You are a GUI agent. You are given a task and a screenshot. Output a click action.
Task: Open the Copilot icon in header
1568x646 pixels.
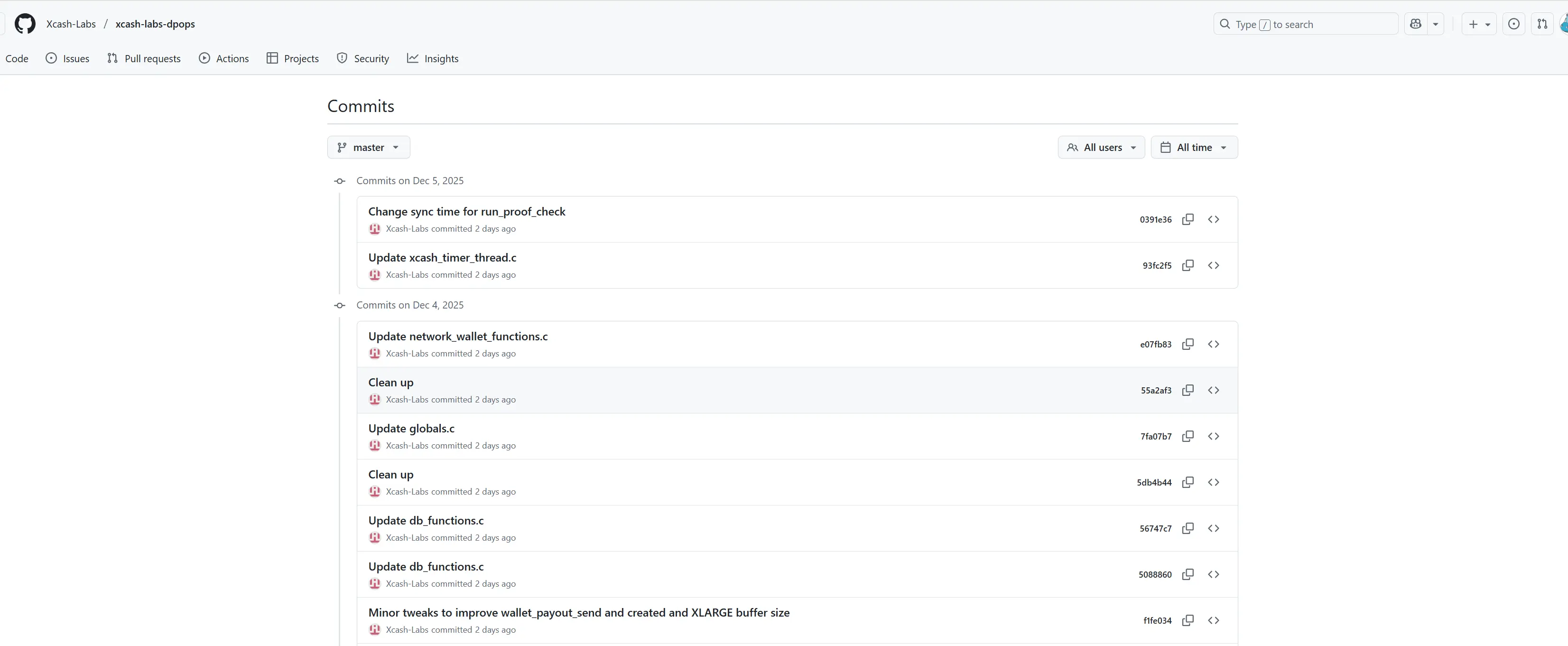tap(1416, 24)
